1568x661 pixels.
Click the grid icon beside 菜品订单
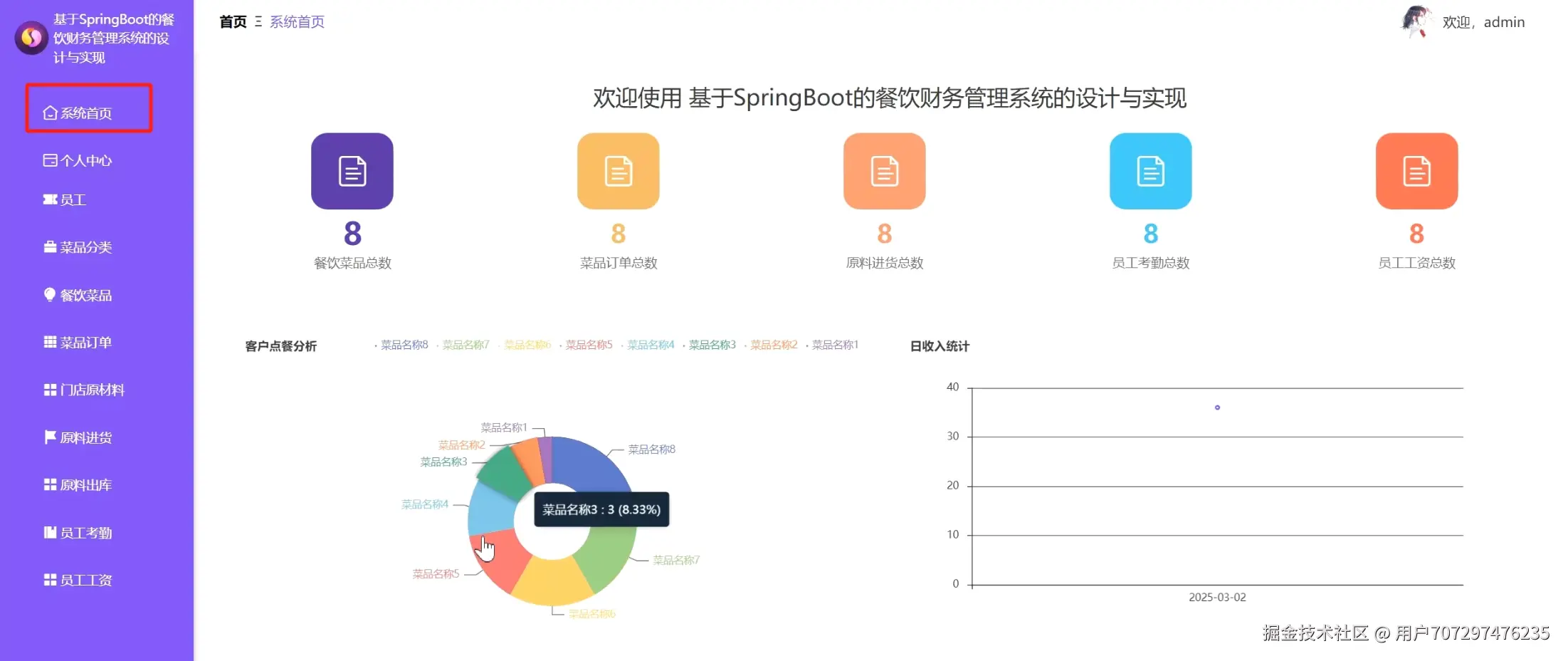coord(50,342)
